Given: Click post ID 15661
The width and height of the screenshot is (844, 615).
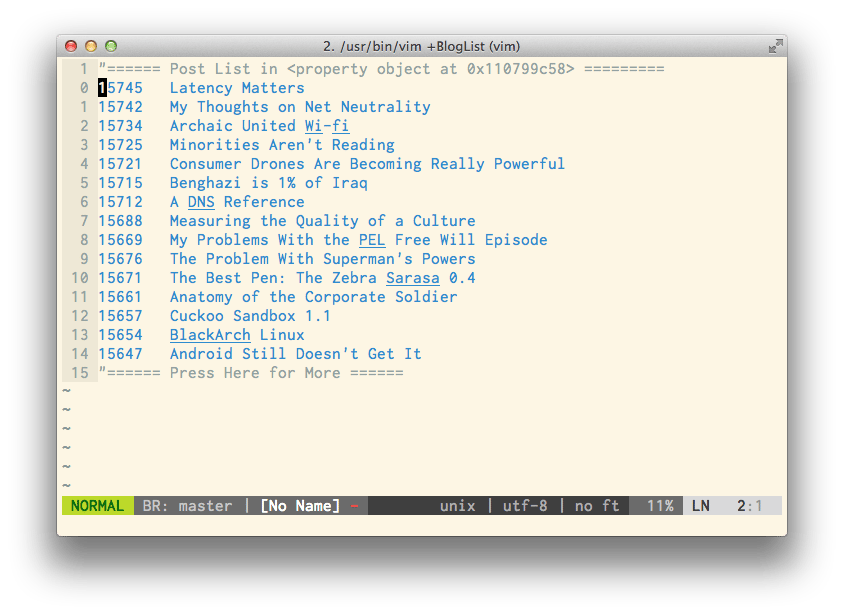Looking at the screenshot, I should coord(121,296).
